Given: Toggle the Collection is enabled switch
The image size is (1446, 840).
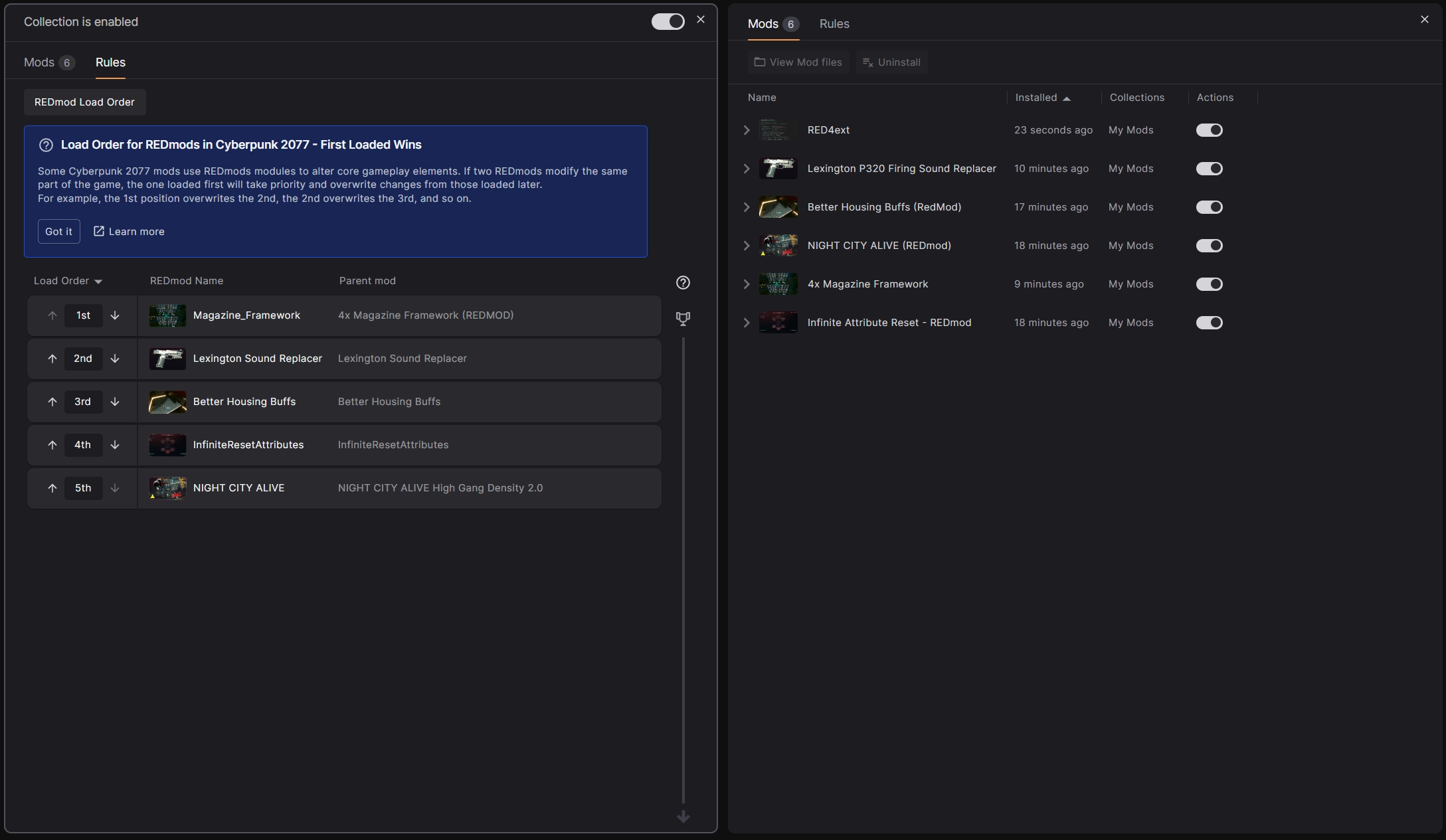Looking at the screenshot, I should 668,22.
